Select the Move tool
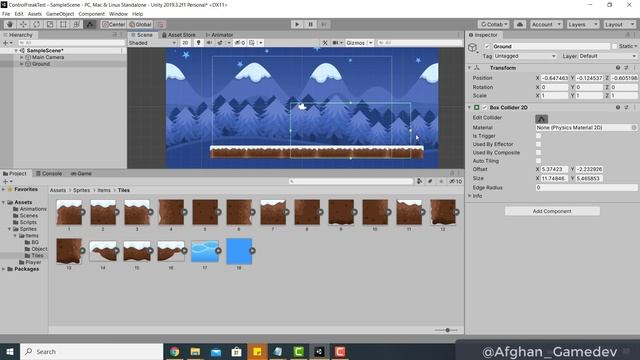The image size is (640, 360). tap(23, 24)
